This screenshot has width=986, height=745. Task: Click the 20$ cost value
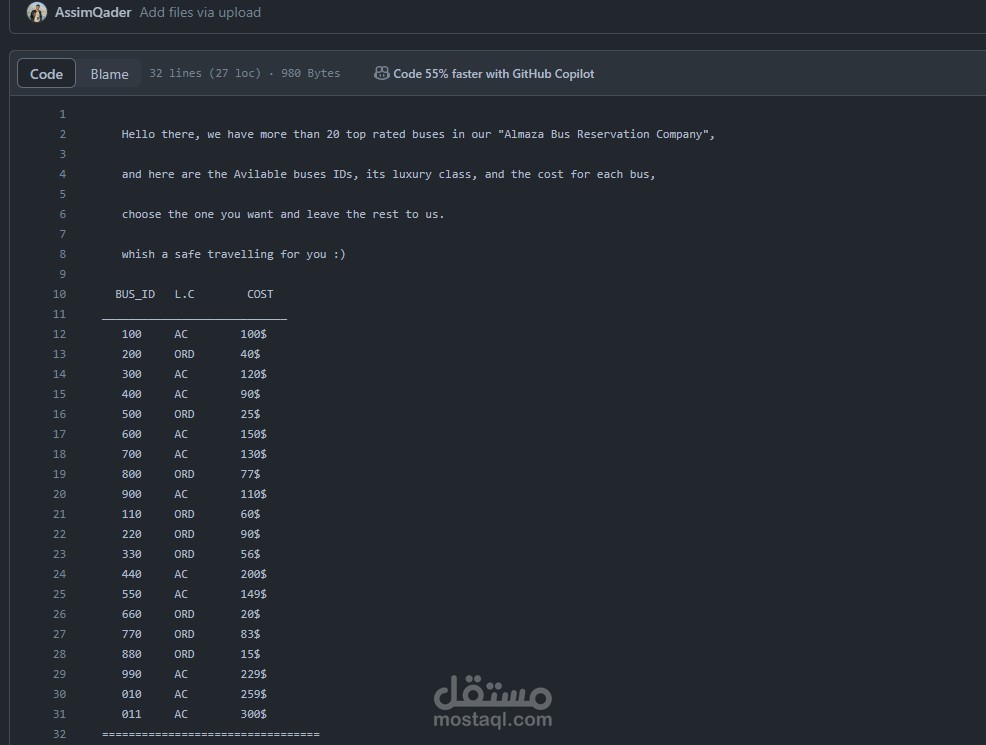click(250, 614)
